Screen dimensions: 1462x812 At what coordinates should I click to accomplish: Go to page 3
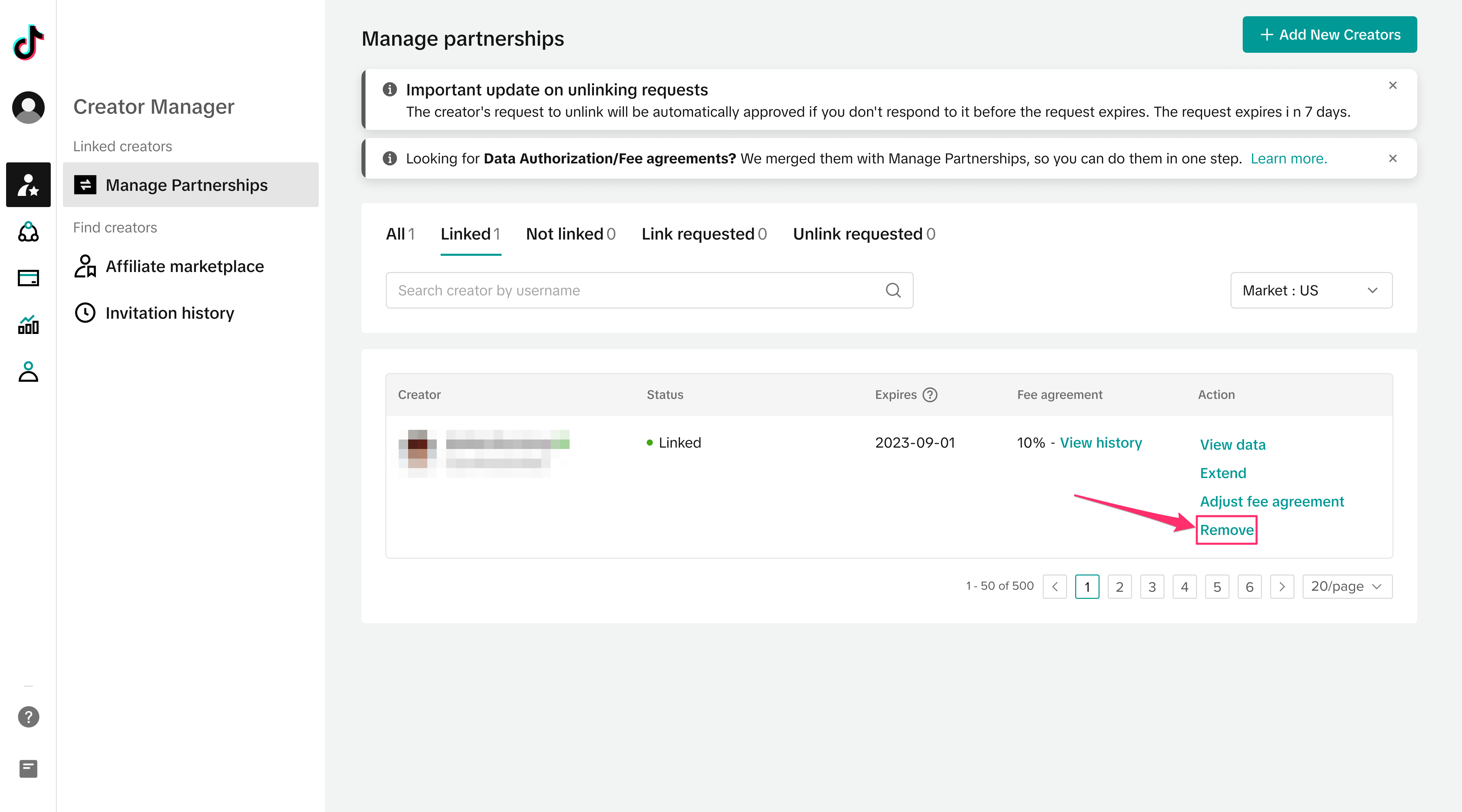pos(1152,587)
